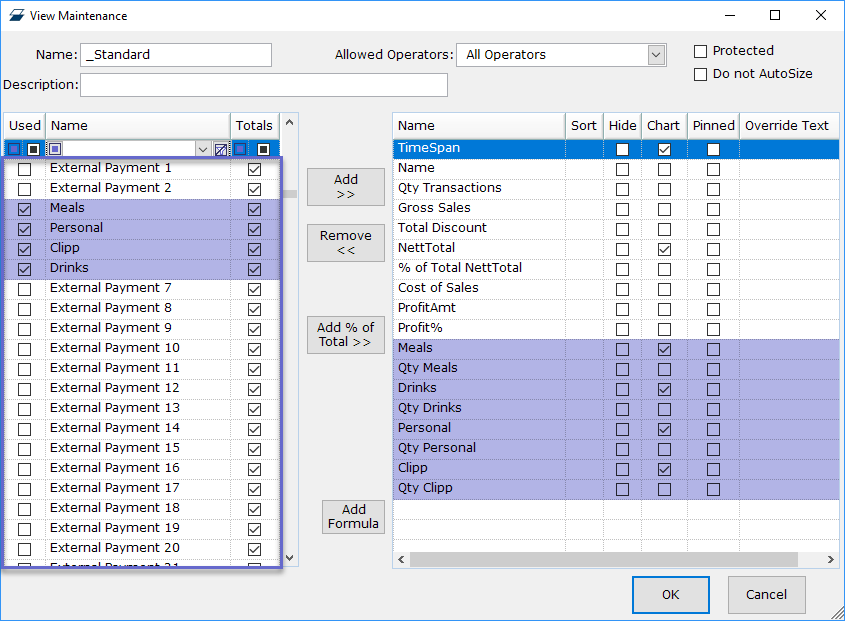Enable the Protected checkbox
The width and height of the screenshot is (845, 621).
tap(700, 51)
